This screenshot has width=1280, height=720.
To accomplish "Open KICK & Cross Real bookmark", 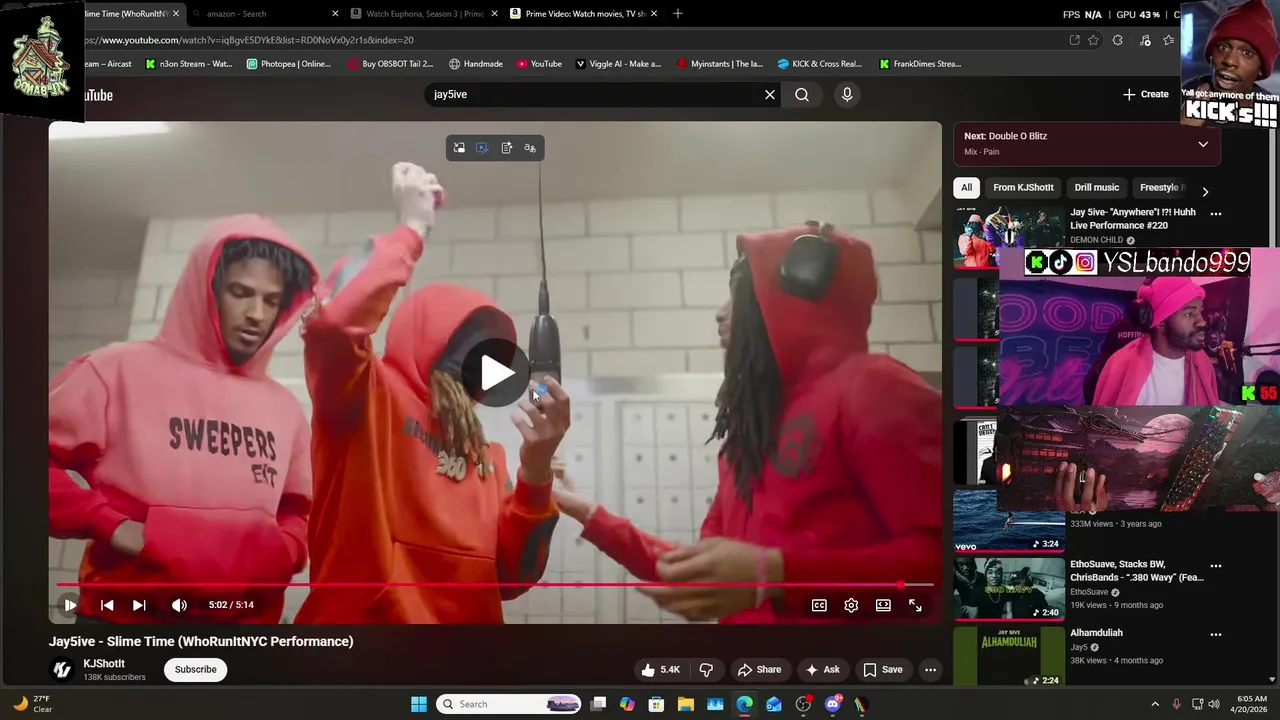I will (x=819, y=64).
